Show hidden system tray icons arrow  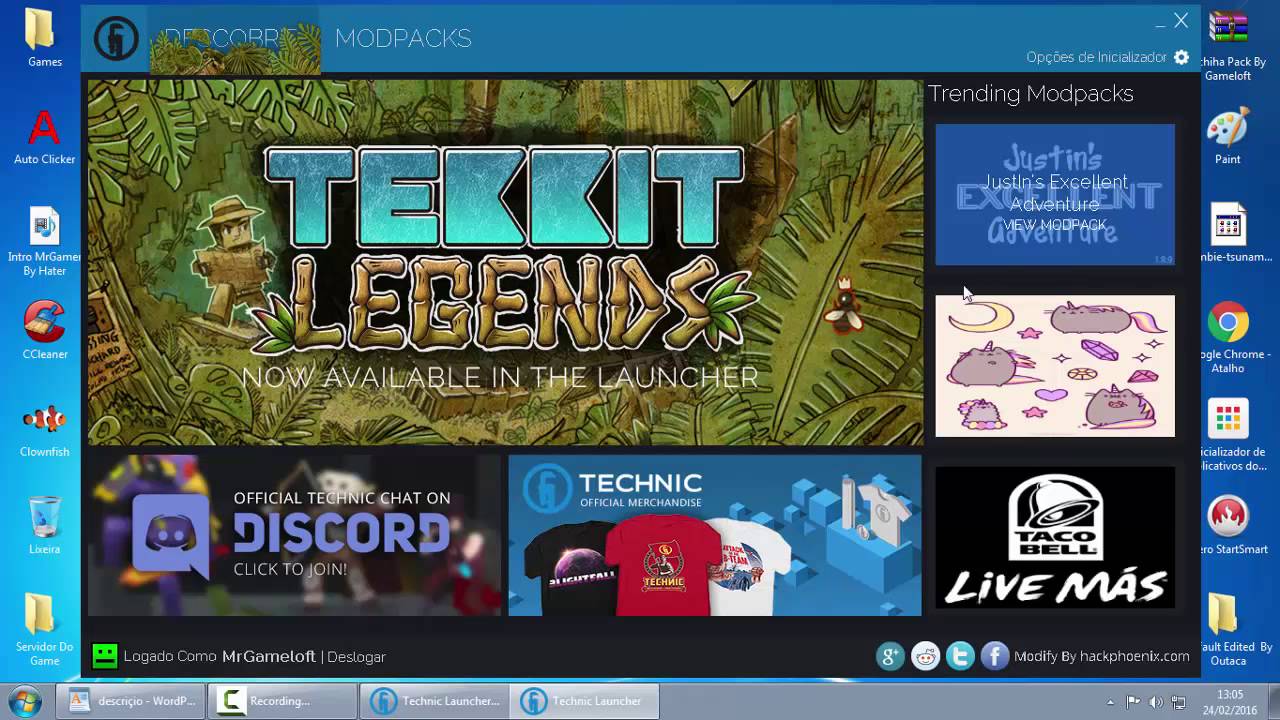click(x=1110, y=702)
